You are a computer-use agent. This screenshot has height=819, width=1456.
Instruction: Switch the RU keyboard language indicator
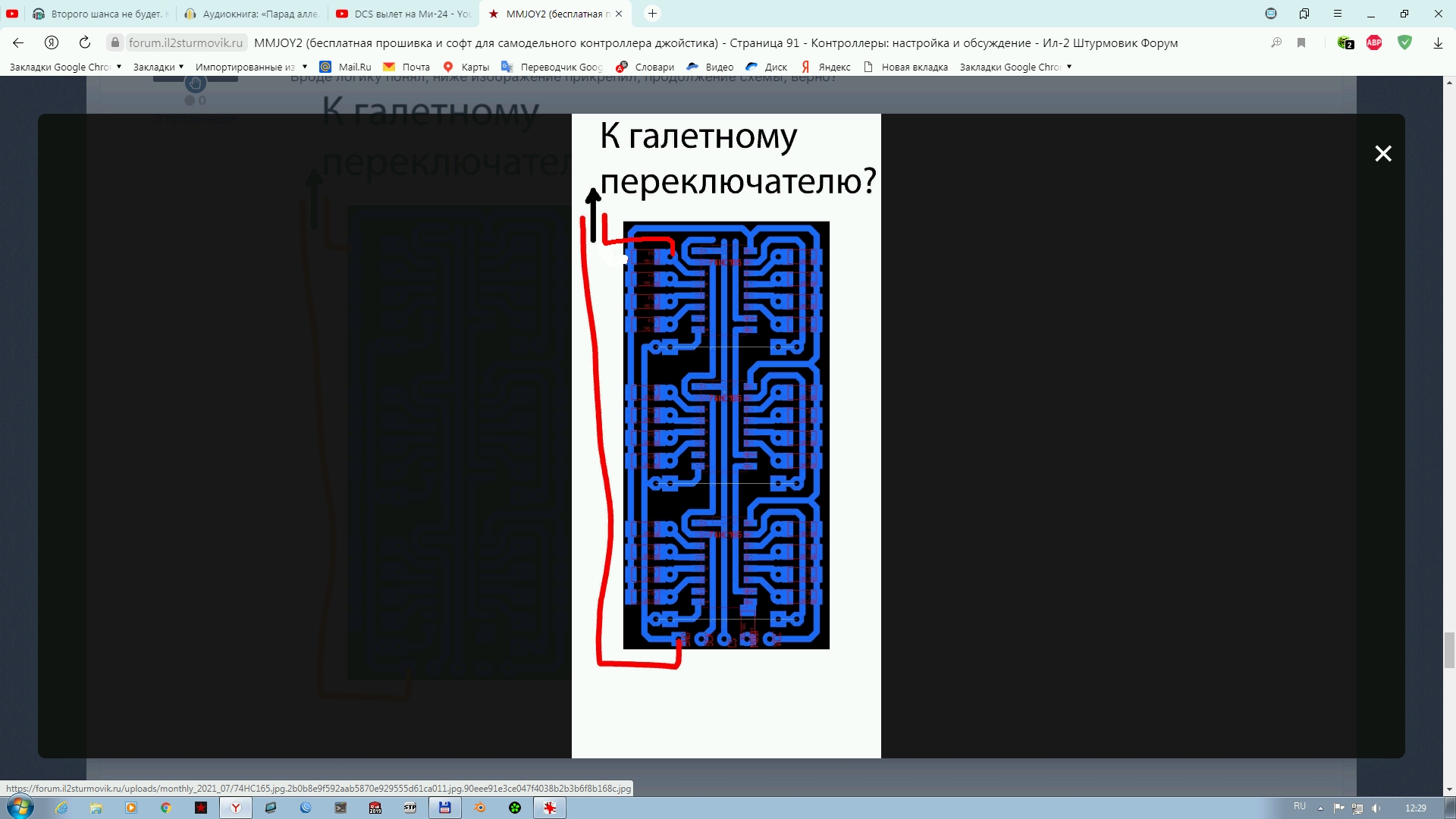tap(1300, 806)
